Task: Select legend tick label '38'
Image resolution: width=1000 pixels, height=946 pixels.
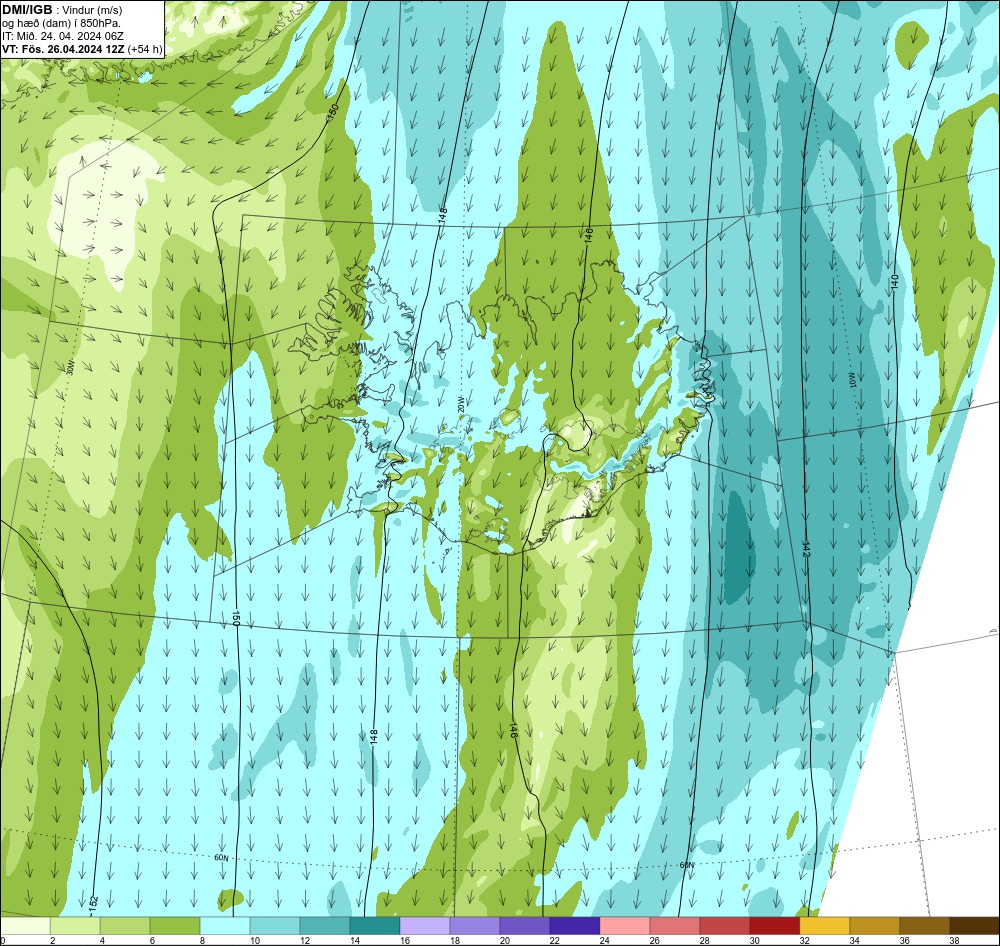Action: point(954,940)
